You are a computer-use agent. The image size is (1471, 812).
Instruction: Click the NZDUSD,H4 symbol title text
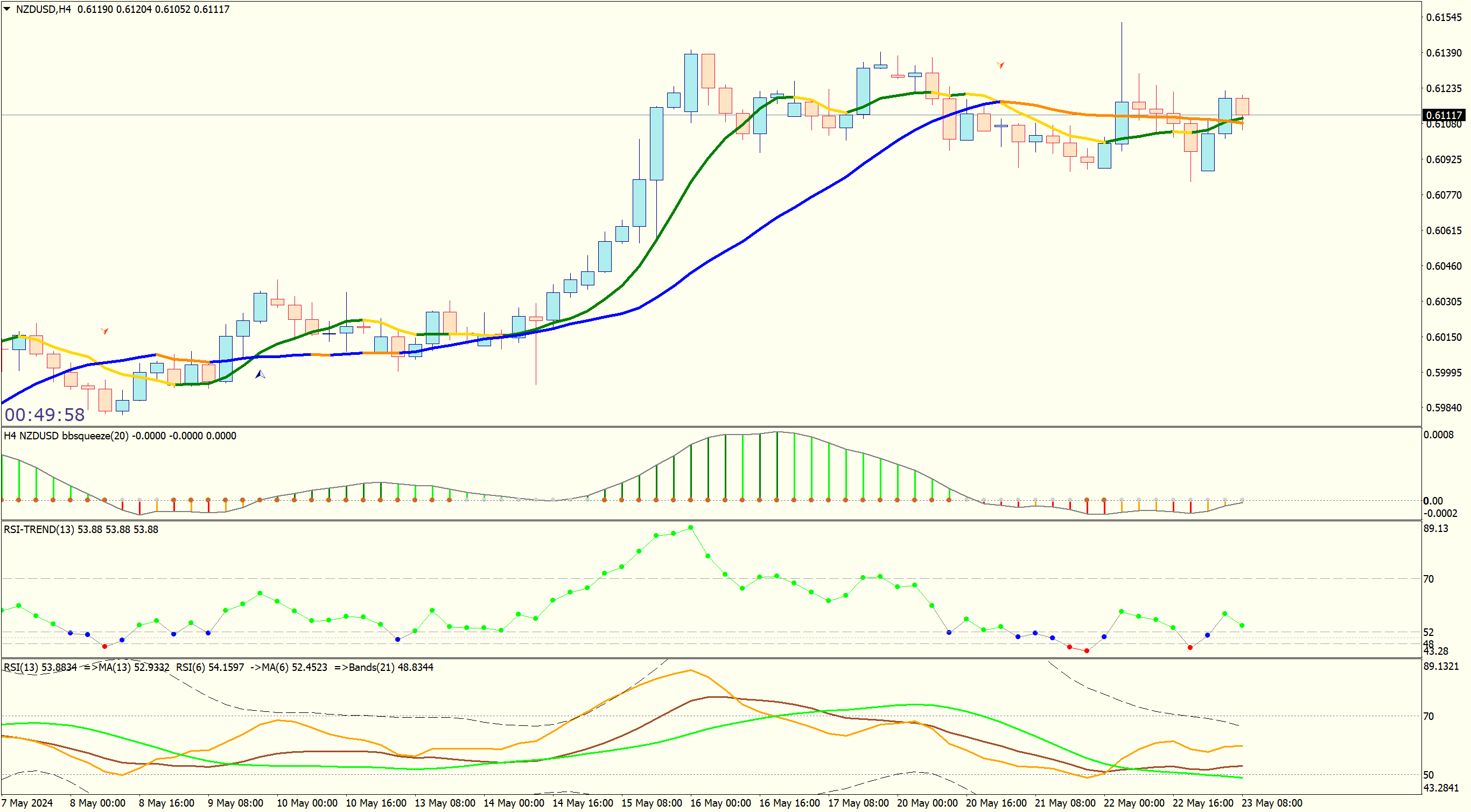(44, 9)
